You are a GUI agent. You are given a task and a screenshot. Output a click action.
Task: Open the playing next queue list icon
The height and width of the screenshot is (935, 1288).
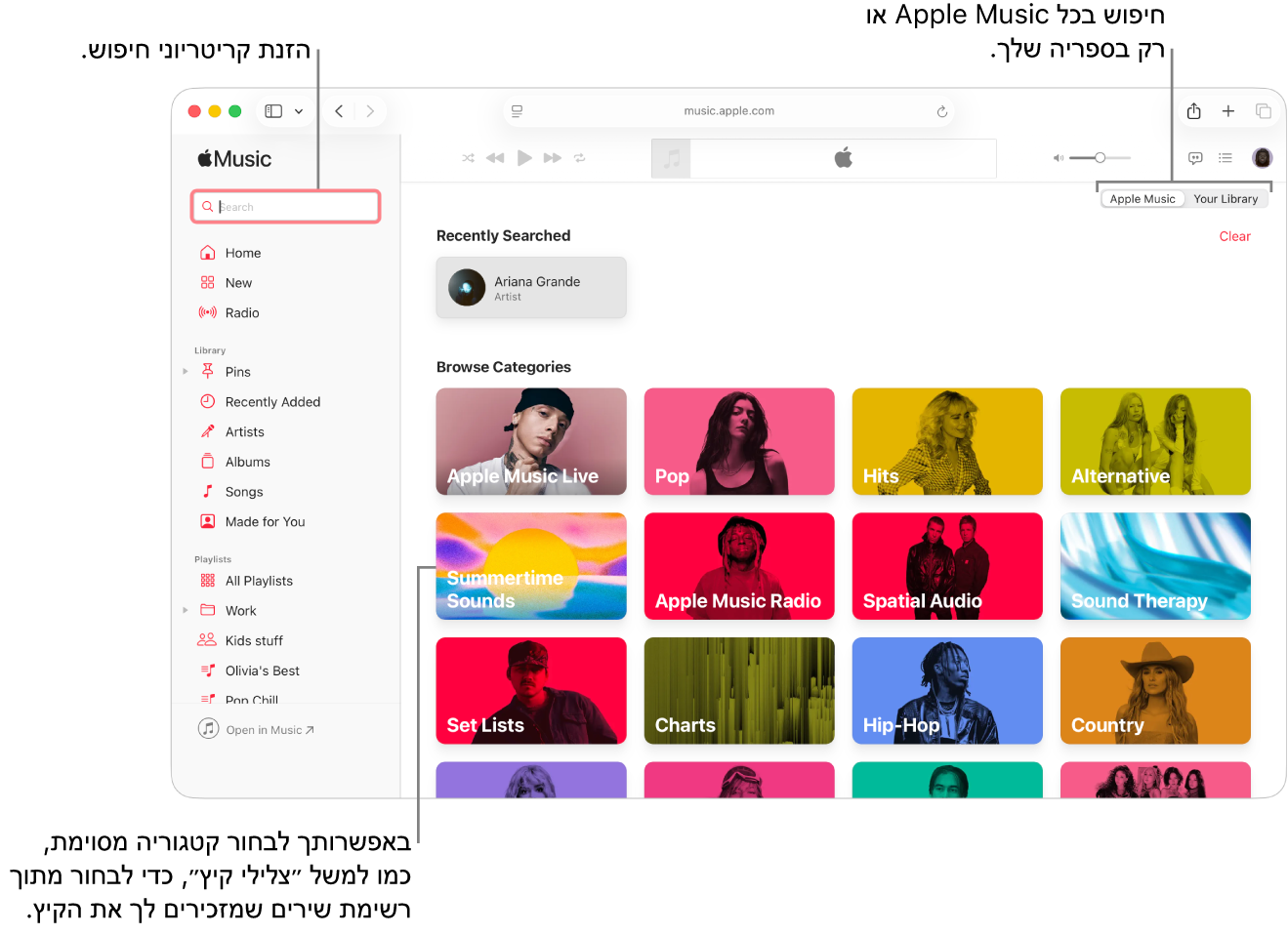click(1226, 158)
